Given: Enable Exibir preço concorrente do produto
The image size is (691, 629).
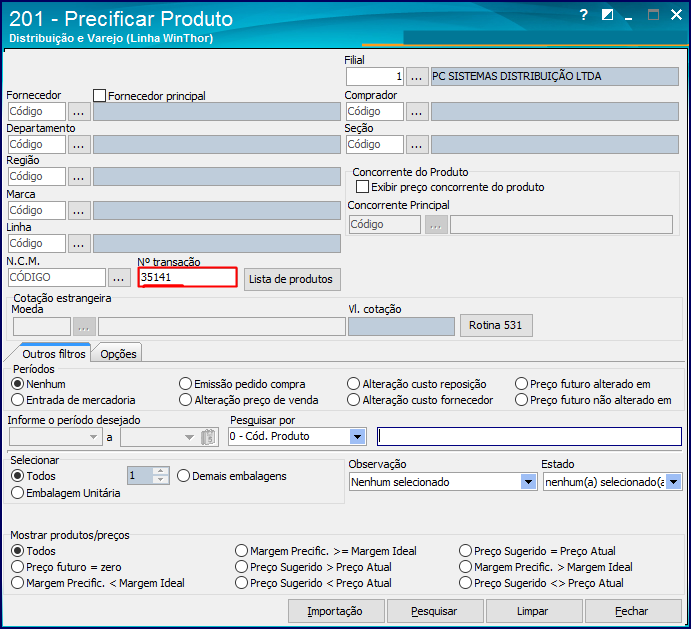Looking at the screenshot, I should [x=362, y=187].
